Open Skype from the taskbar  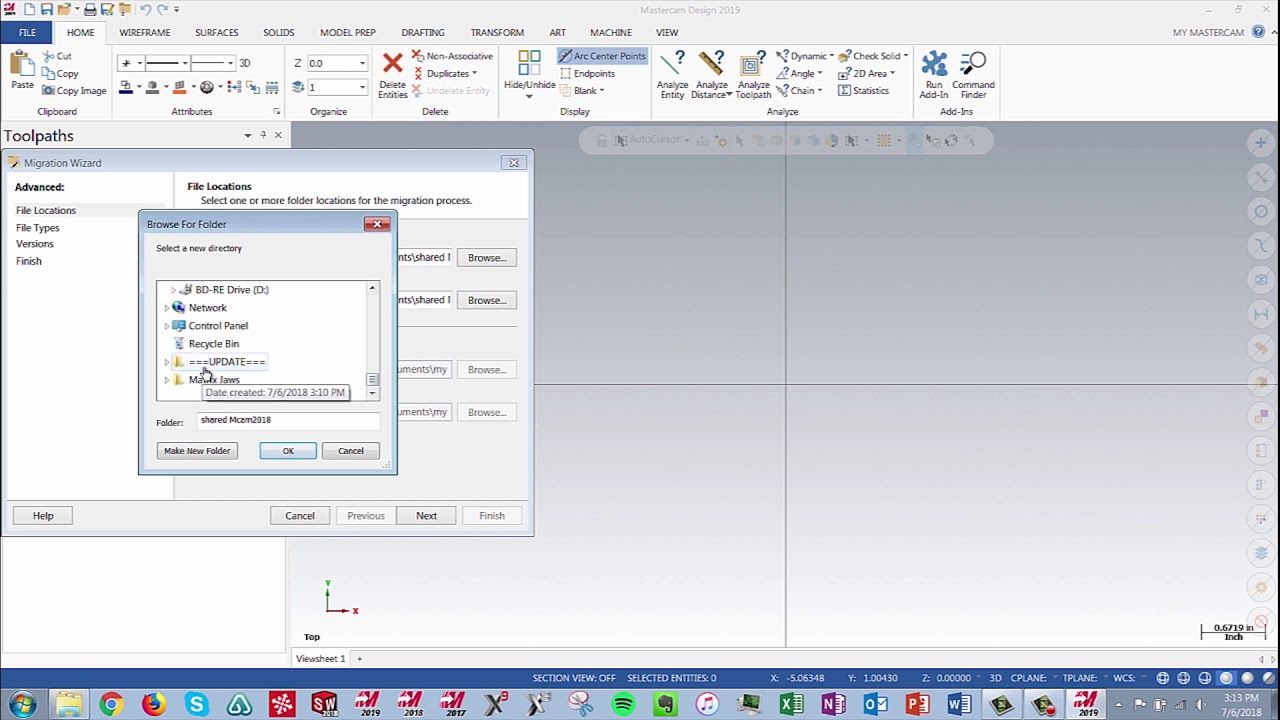pos(196,705)
